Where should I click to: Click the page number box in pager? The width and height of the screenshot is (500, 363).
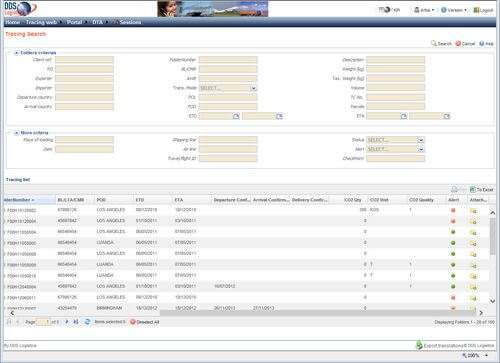point(43,322)
